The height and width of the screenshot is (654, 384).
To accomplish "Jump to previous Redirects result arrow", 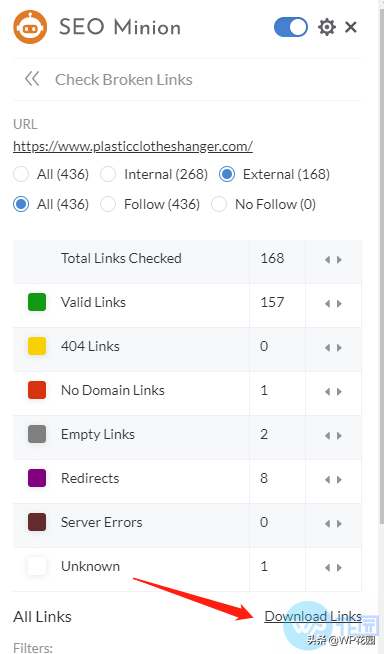I will [327, 480].
